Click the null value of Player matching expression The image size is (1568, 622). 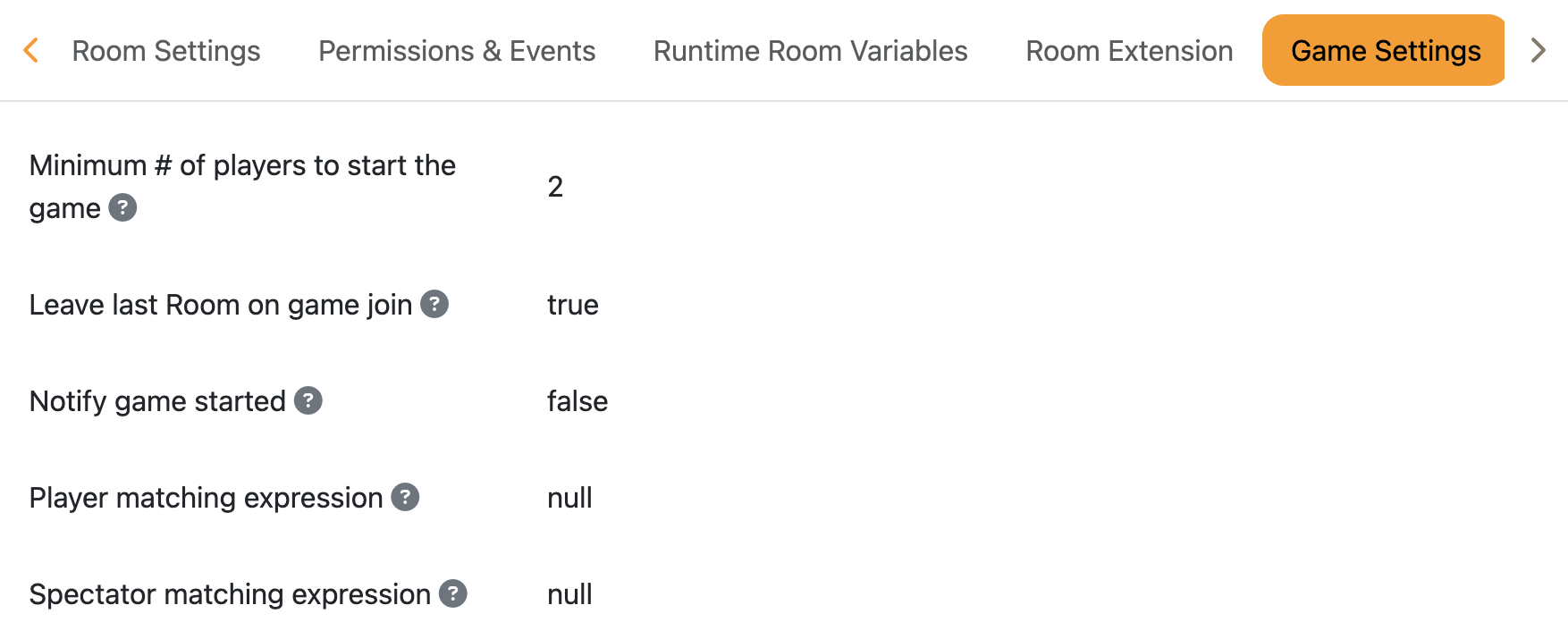coord(569,498)
